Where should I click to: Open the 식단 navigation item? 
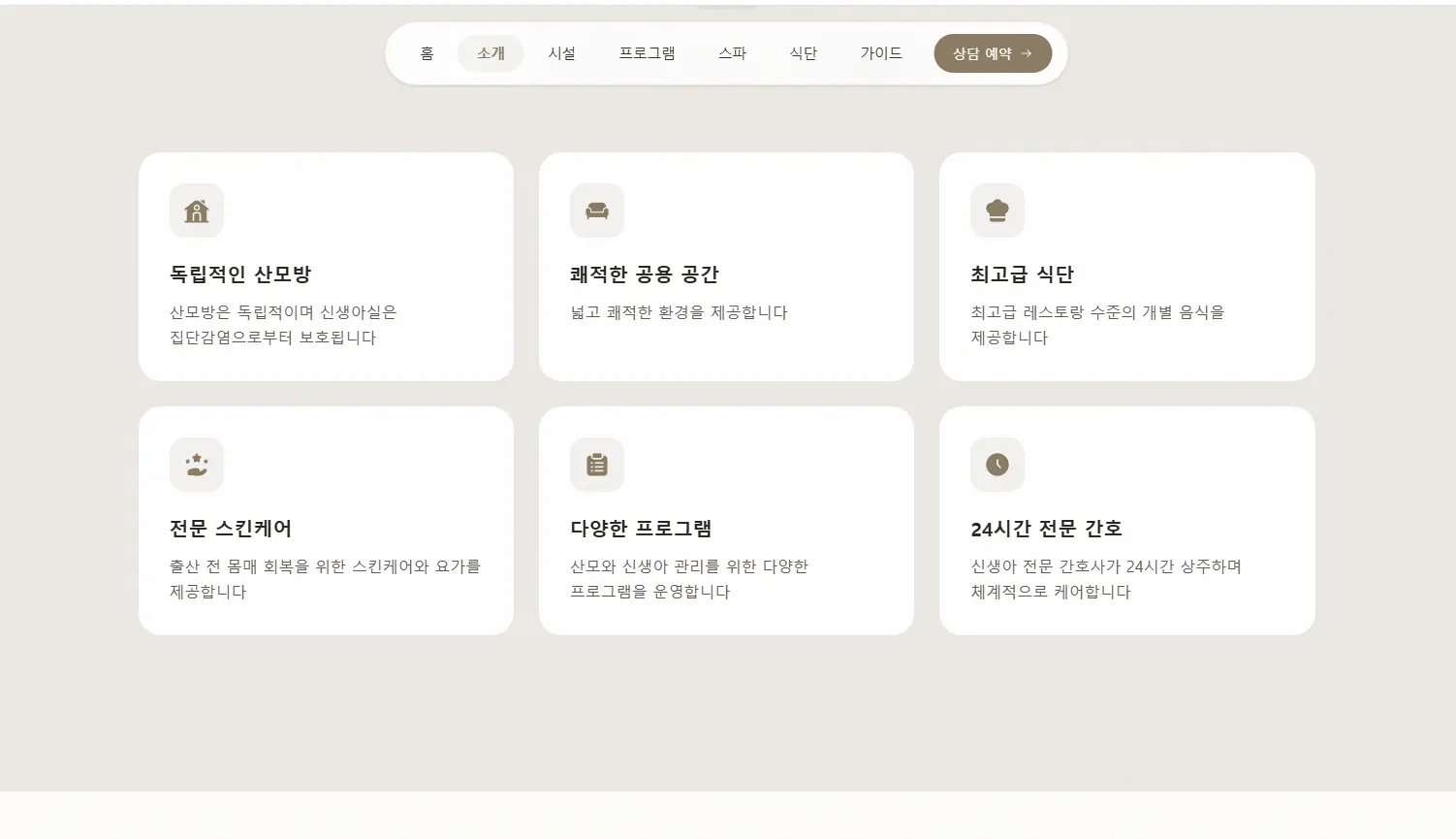pyautogui.click(x=803, y=53)
